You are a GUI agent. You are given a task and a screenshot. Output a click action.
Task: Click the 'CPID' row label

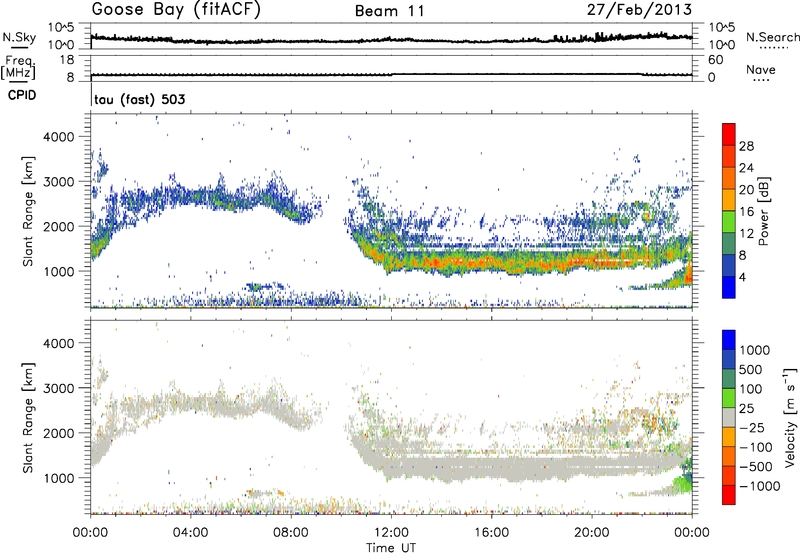pyautogui.click(x=22, y=95)
